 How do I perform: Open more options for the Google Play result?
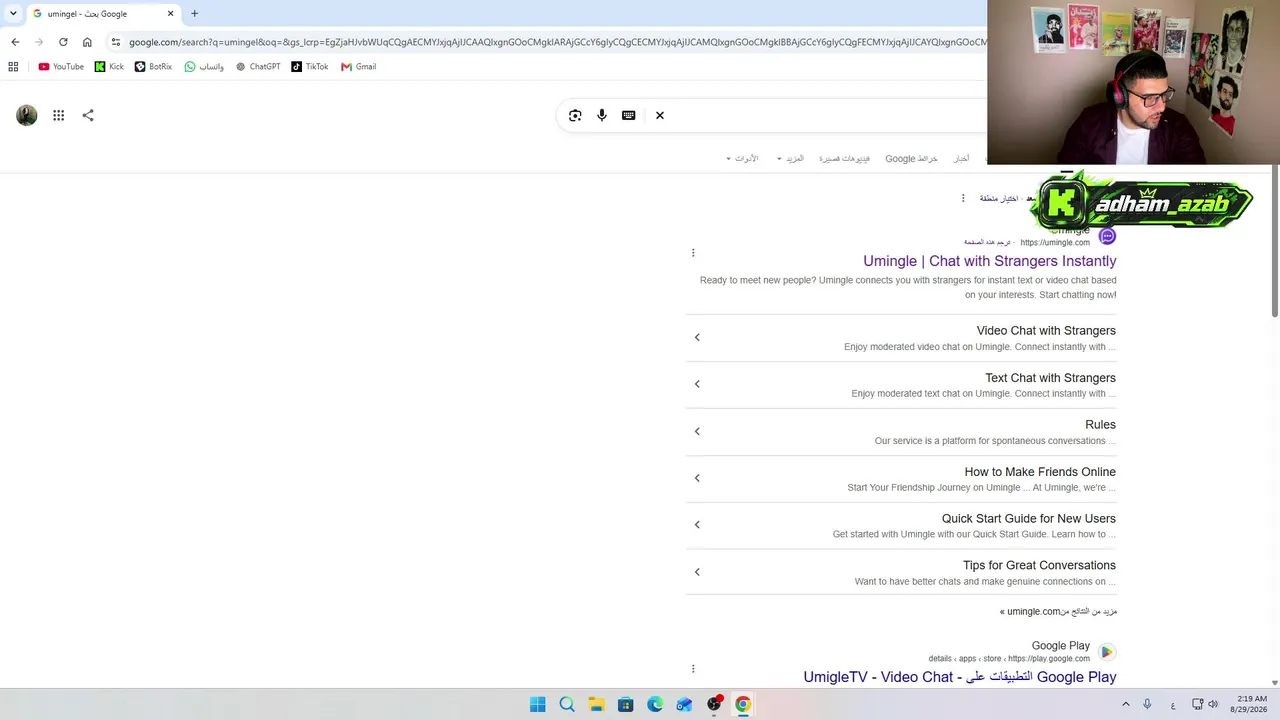pos(693,669)
